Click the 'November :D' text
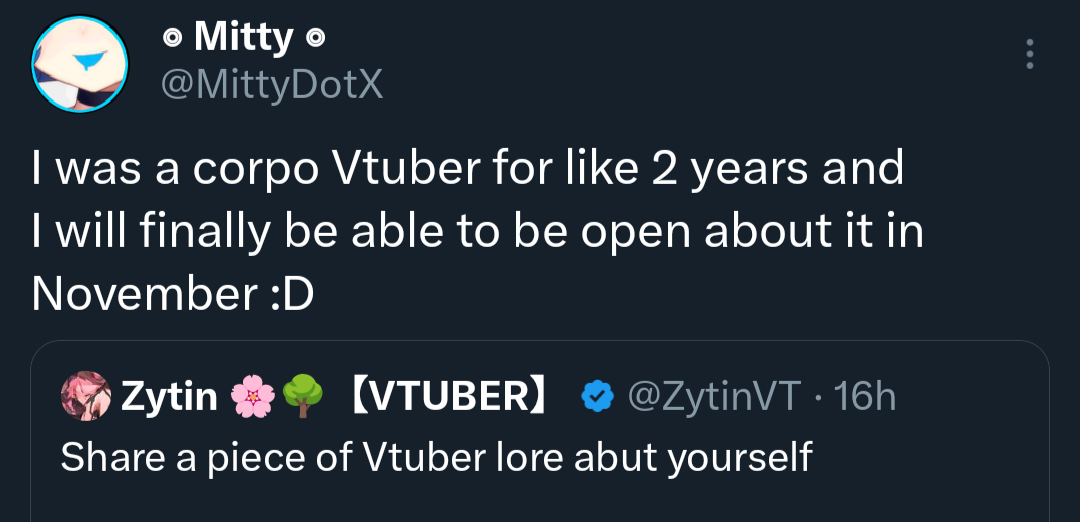Image resolution: width=1080 pixels, height=522 pixels. coord(172,295)
